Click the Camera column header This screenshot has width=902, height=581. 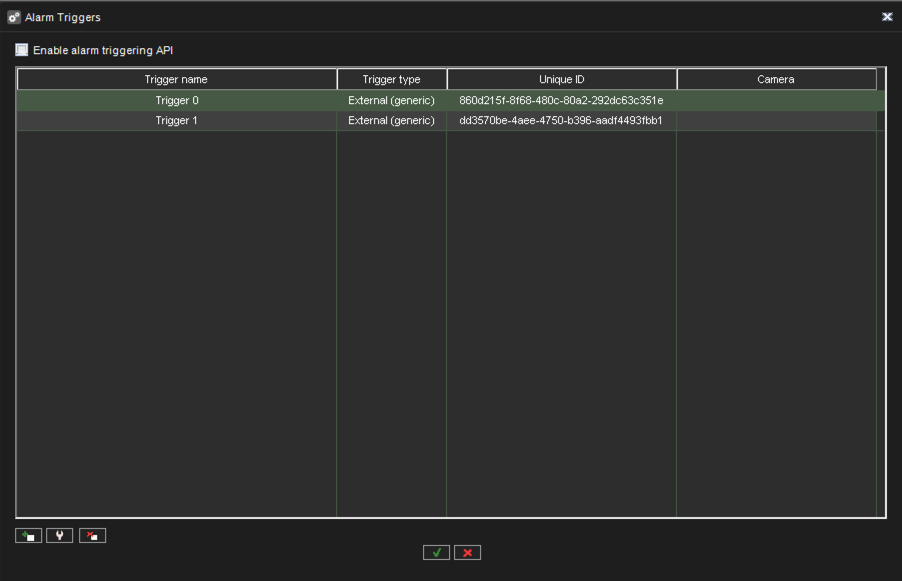[x=776, y=78]
